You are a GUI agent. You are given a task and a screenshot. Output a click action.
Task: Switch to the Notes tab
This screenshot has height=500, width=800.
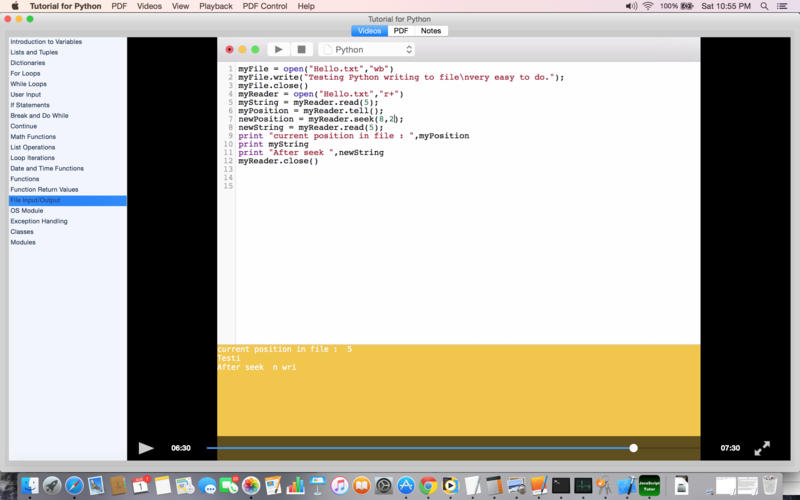pos(431,31)
